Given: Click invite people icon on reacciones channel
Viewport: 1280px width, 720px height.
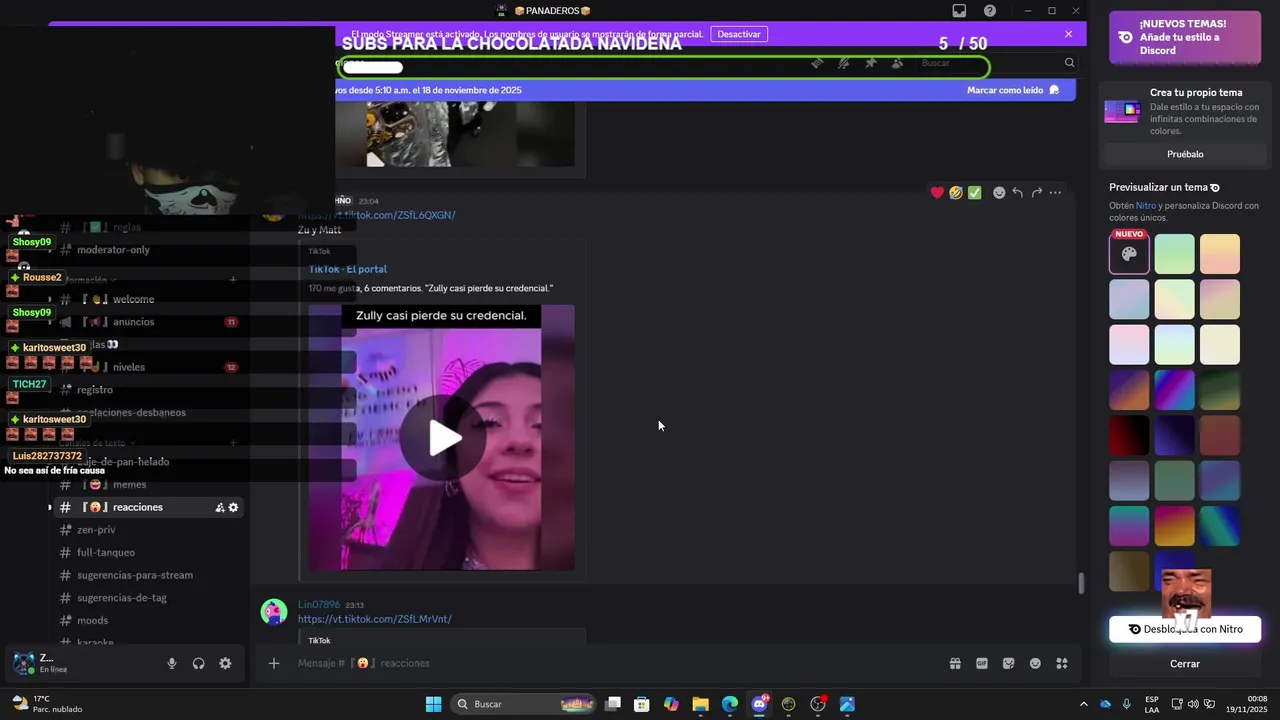Looking at the screenshot, I should coord(219,508).
